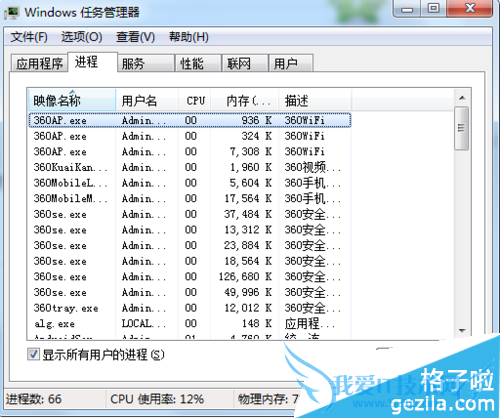Screen dimensions: 500x418
Task: Click the process list scrollbar thumb
Action: point(462,128)
